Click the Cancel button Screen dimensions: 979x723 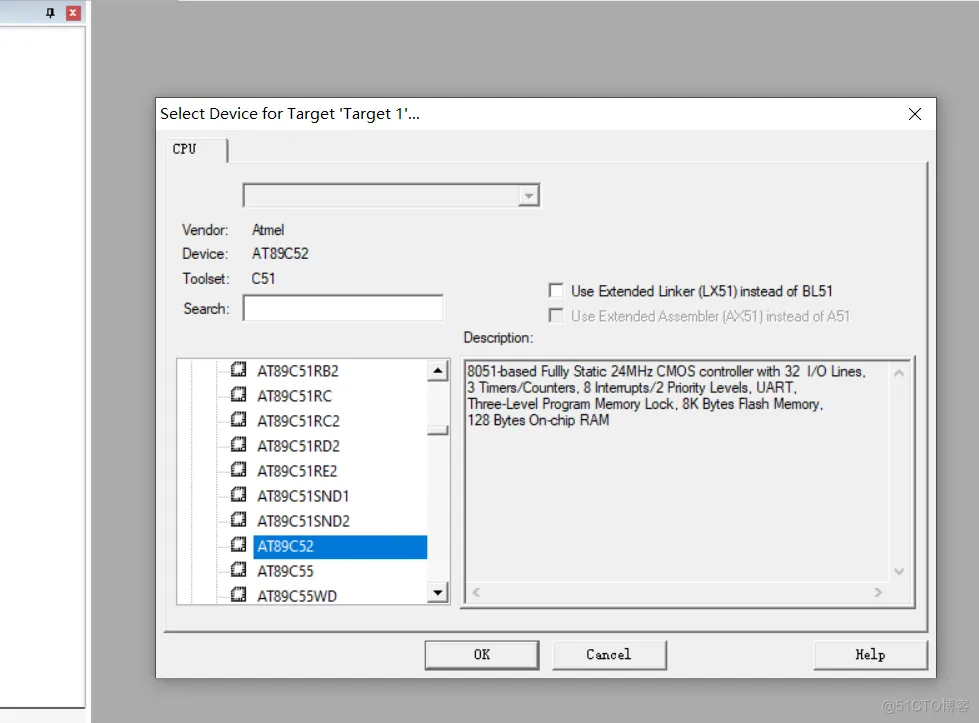click(x=609, y=655)
